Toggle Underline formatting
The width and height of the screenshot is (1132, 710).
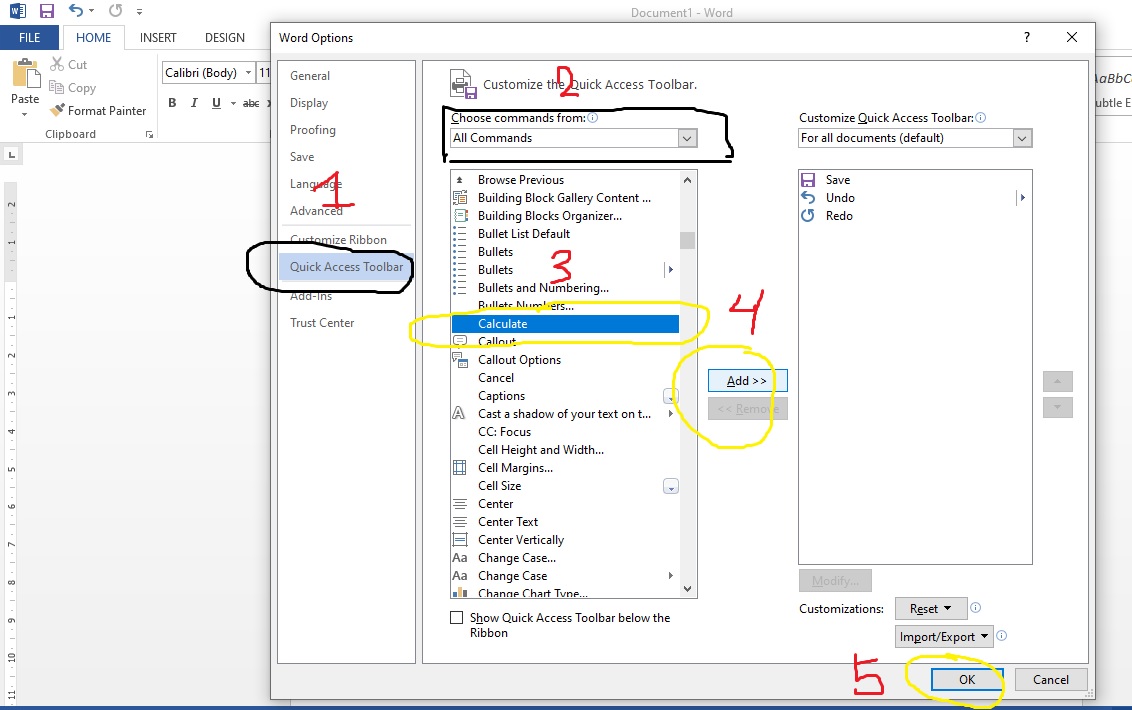[216, 103]
